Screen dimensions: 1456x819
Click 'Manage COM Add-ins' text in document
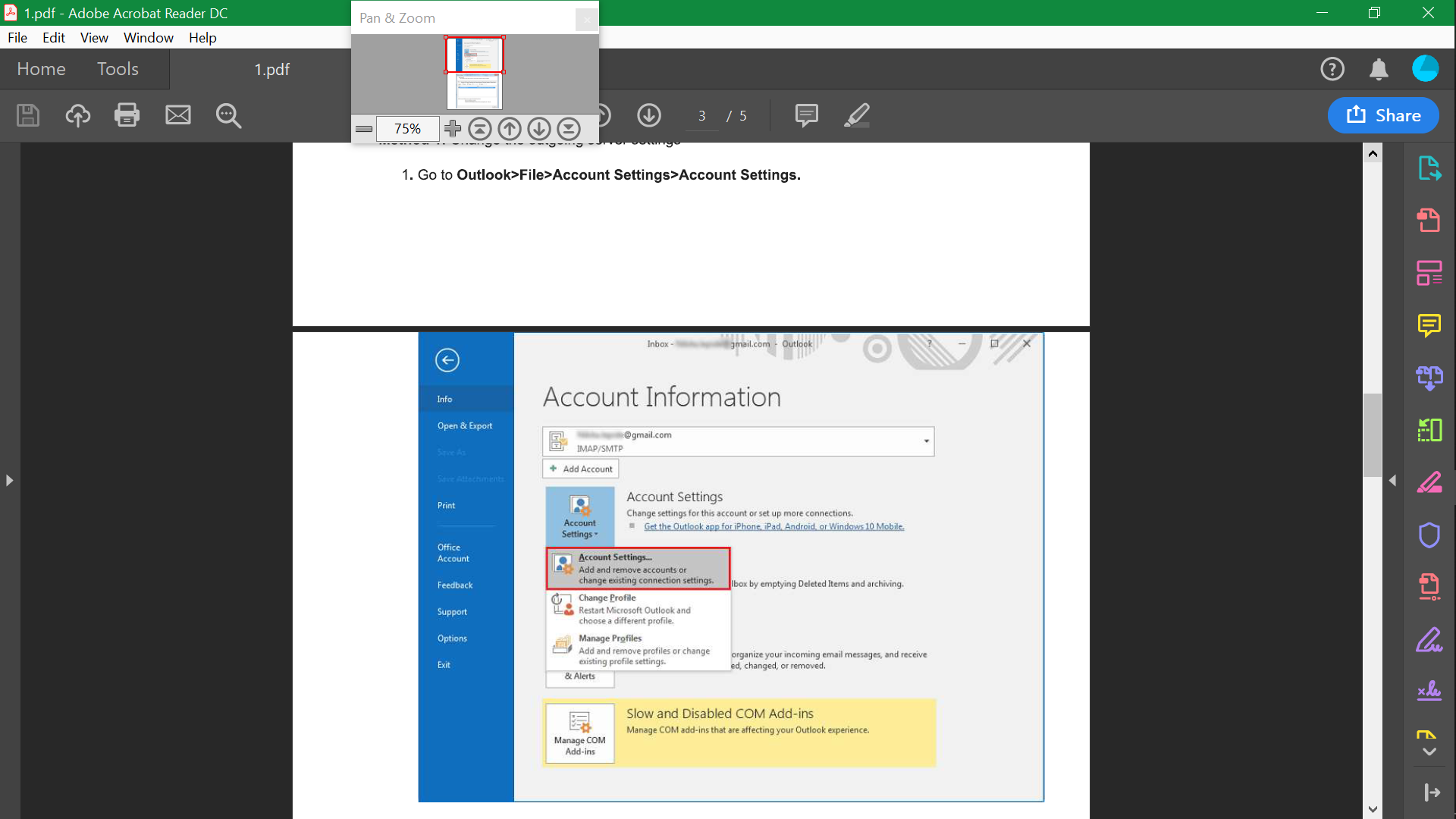(x=580, y=746)
